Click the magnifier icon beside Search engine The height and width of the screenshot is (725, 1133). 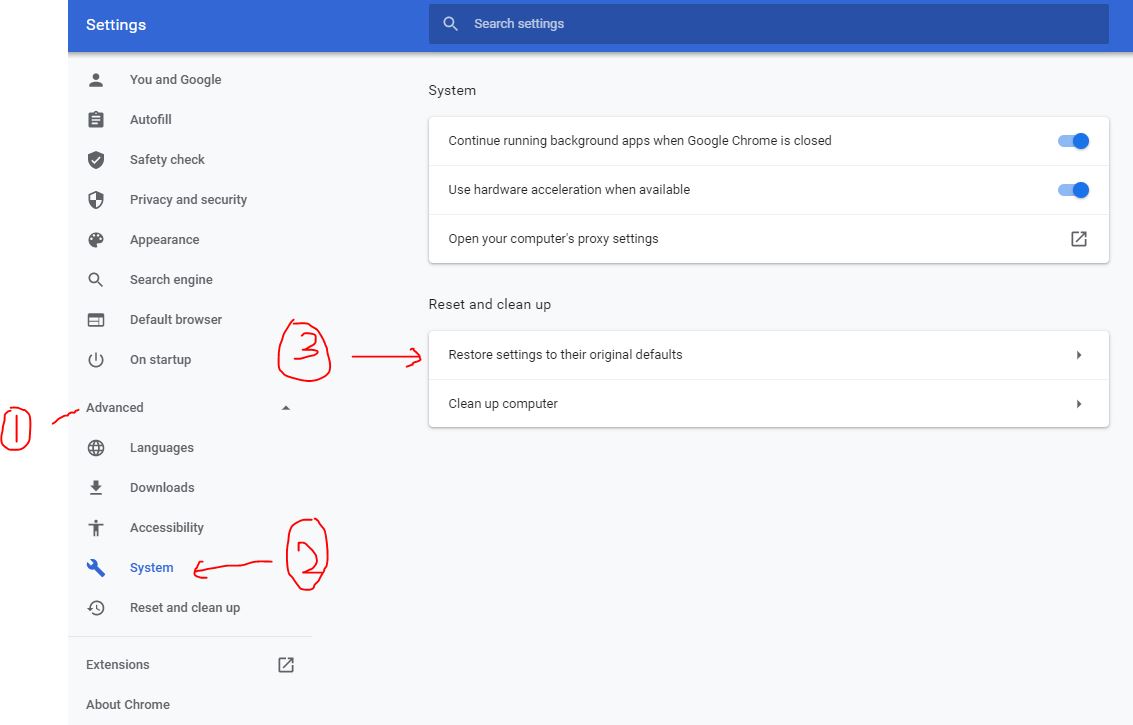(x=95, y=280)
